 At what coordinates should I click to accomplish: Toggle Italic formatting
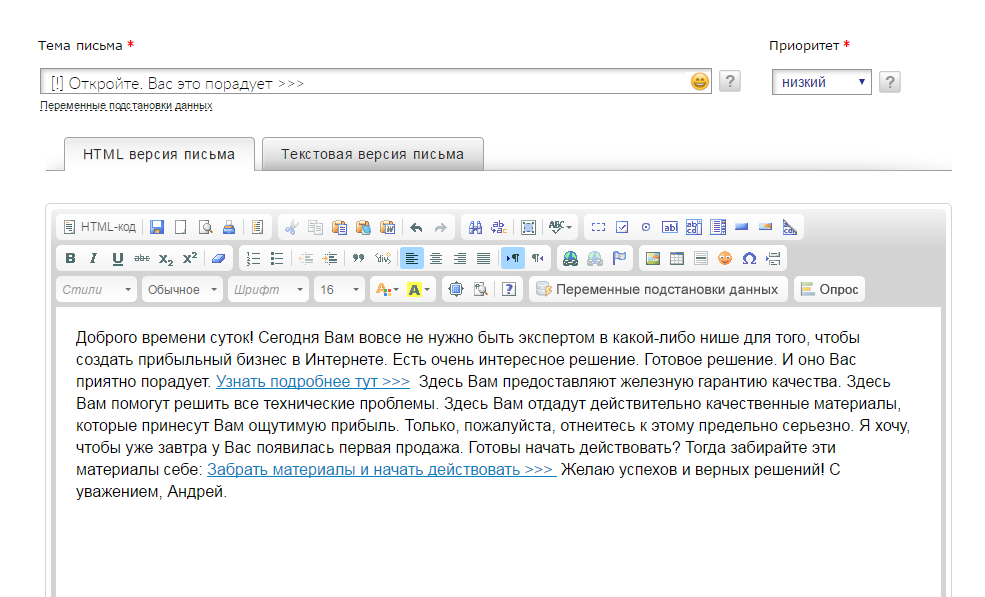94,258
